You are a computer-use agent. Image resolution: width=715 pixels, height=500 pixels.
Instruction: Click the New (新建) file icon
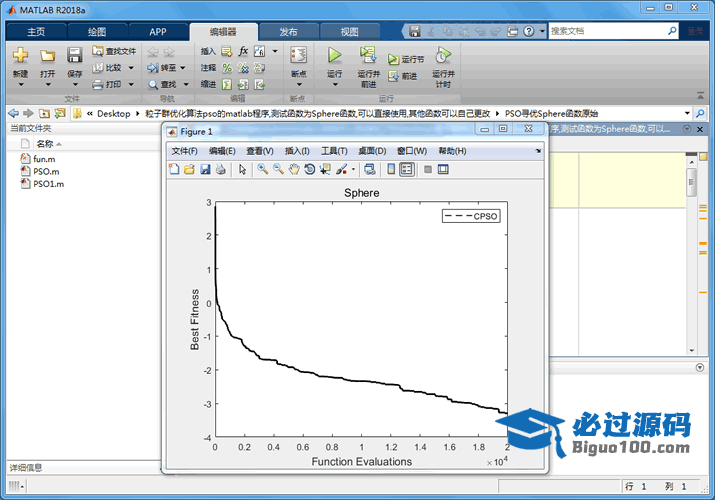tap(20, 56)
